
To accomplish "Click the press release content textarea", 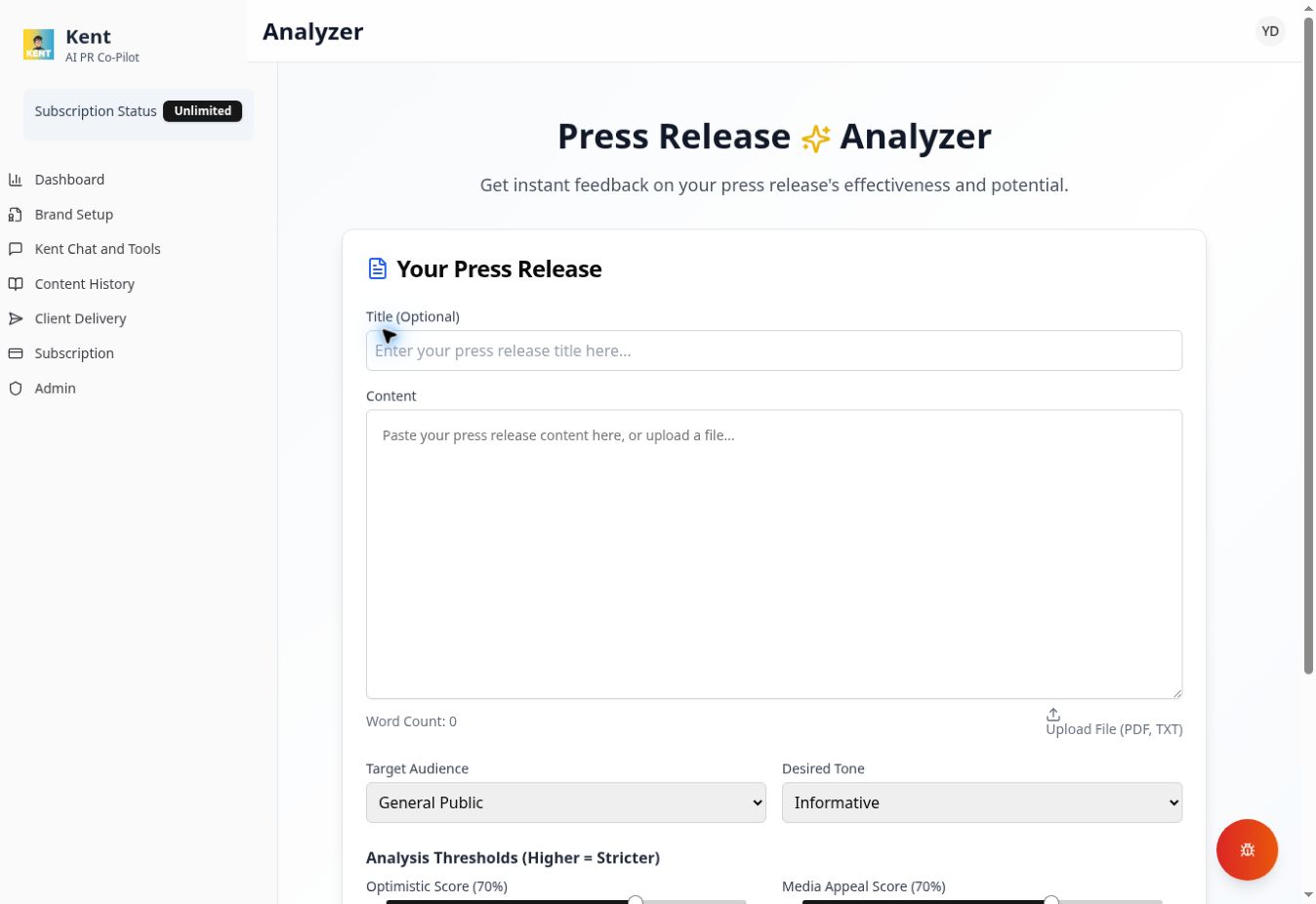I will (x=774, y=555).
